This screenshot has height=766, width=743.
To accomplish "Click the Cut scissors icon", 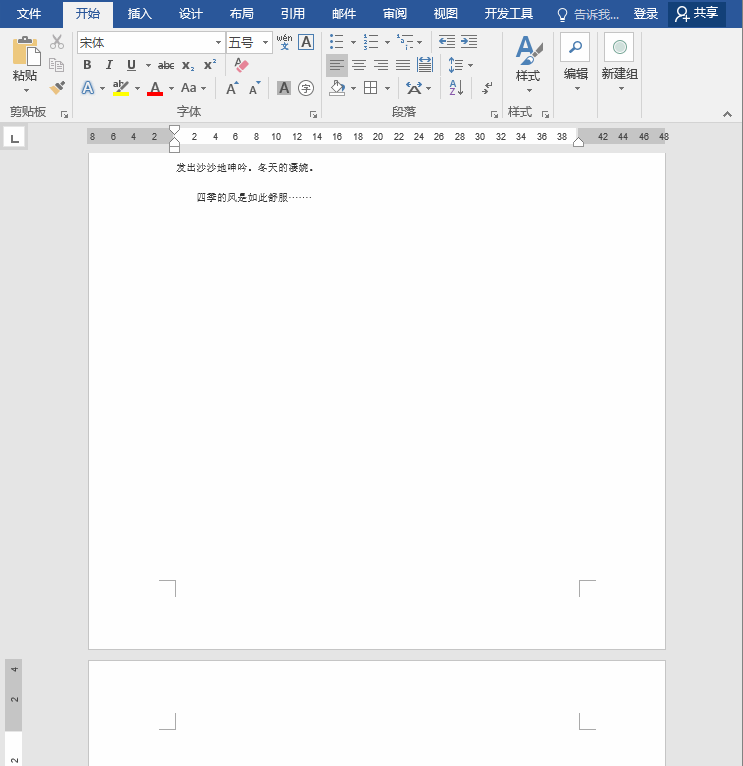I will pos(57,42).
